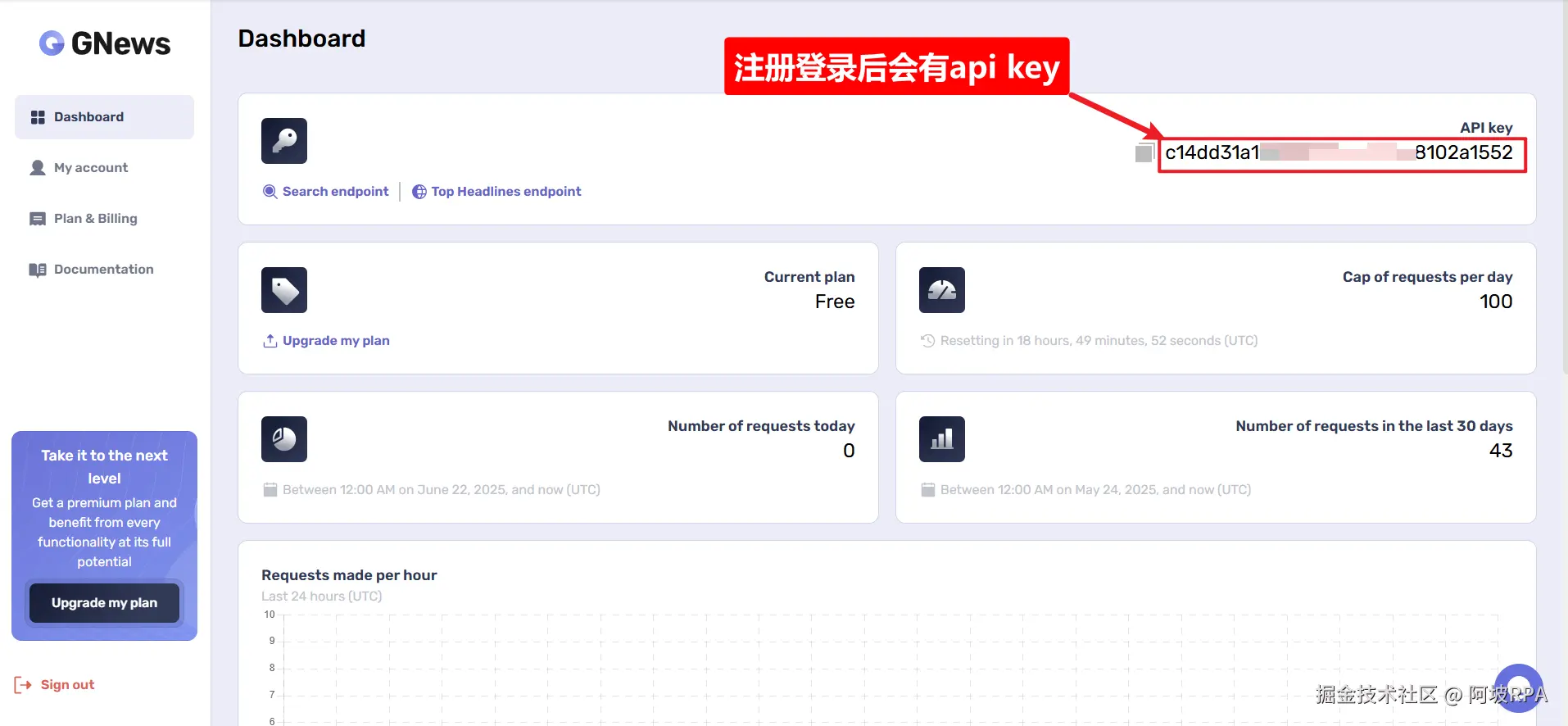Click 'Number of requests today' heading
1568x726 pixels.
[761, 426]
